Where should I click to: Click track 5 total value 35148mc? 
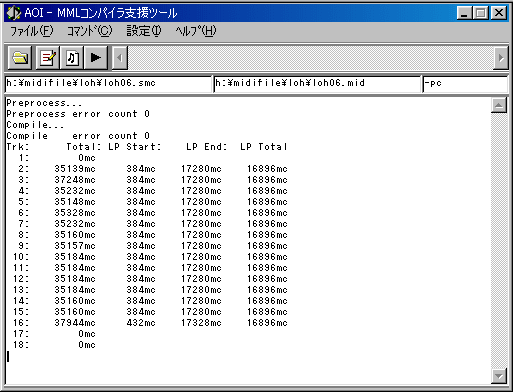point(75,202)
